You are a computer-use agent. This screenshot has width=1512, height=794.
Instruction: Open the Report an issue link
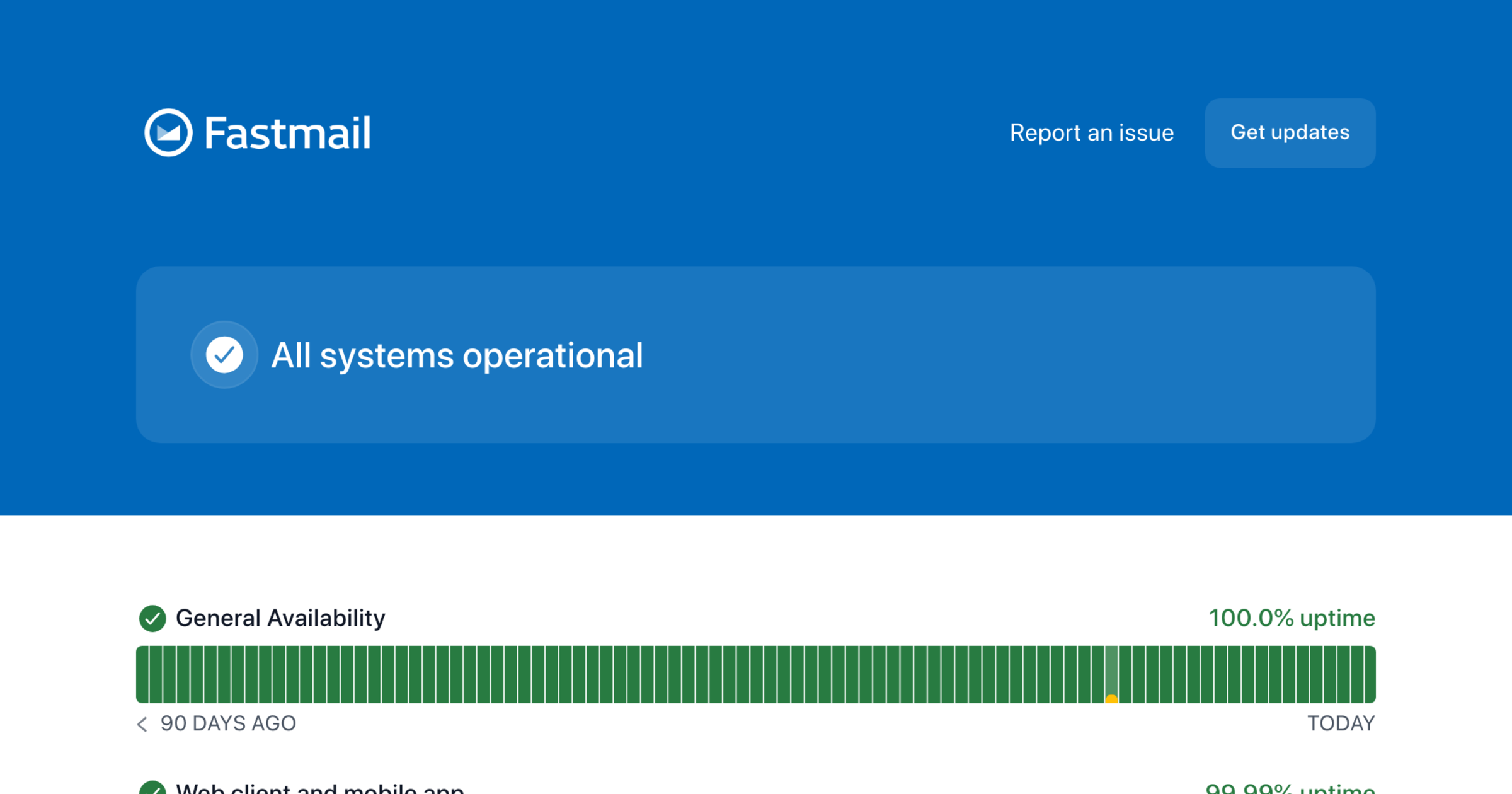(1091, 133)
